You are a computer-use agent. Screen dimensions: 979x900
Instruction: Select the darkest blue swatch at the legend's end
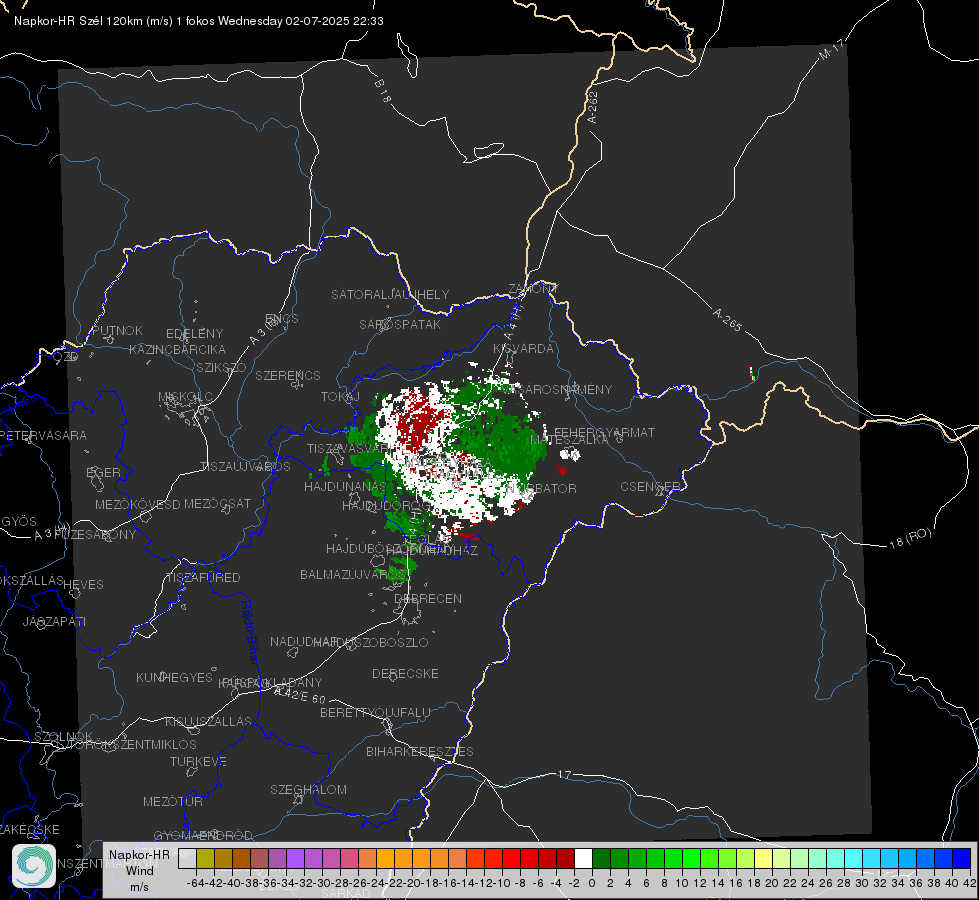[x=962, y=858]
